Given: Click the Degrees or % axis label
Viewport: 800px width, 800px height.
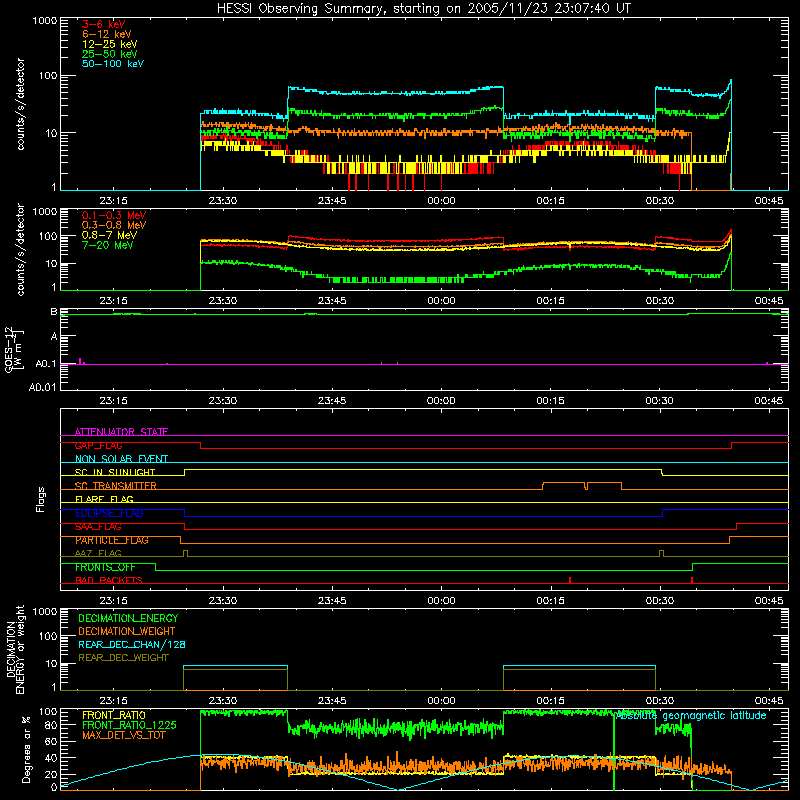Looking at the screenshot, I should click(26, 750).
